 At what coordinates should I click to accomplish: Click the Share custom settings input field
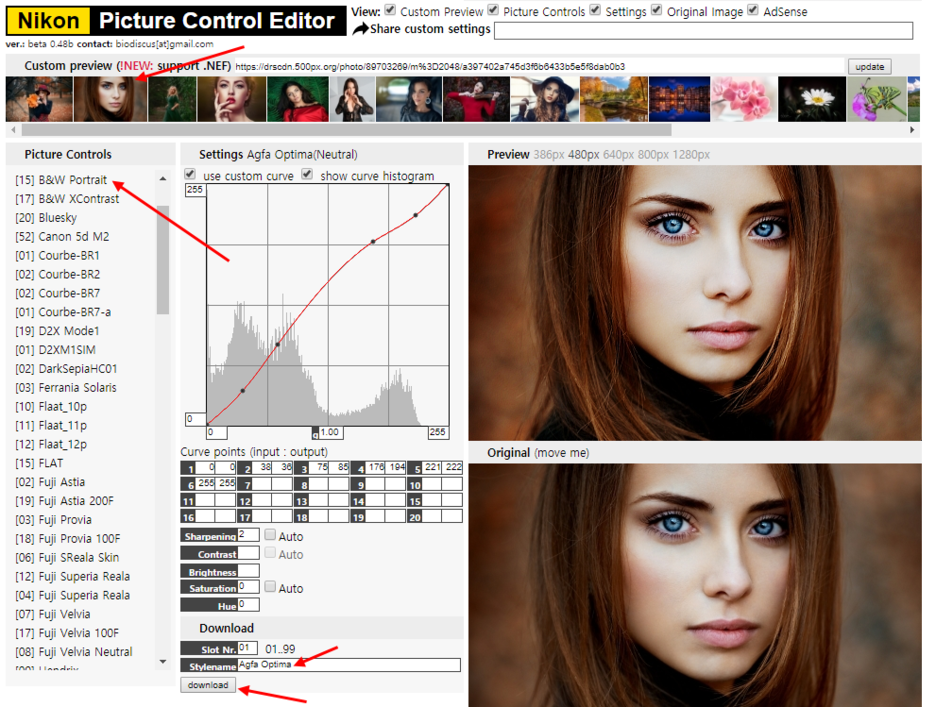(703, 31)
